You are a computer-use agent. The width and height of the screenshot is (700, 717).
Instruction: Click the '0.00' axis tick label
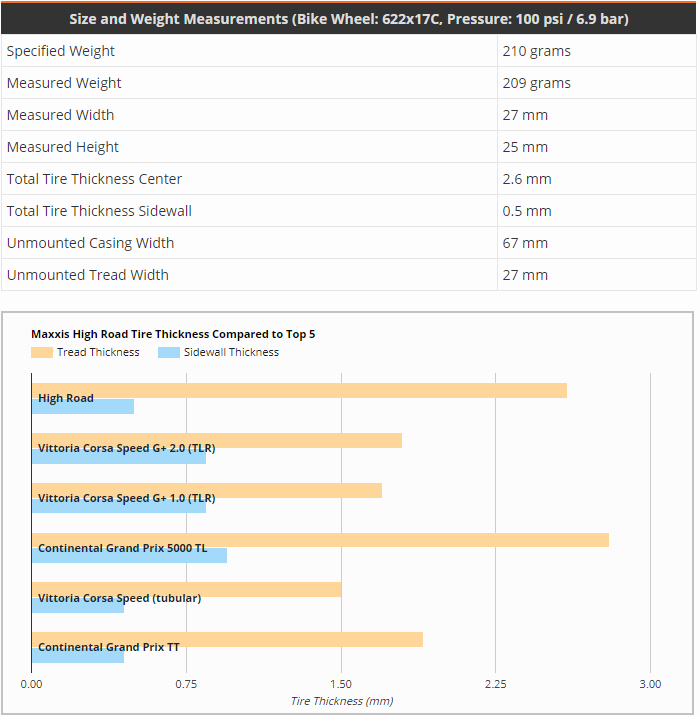click(31, 684)
